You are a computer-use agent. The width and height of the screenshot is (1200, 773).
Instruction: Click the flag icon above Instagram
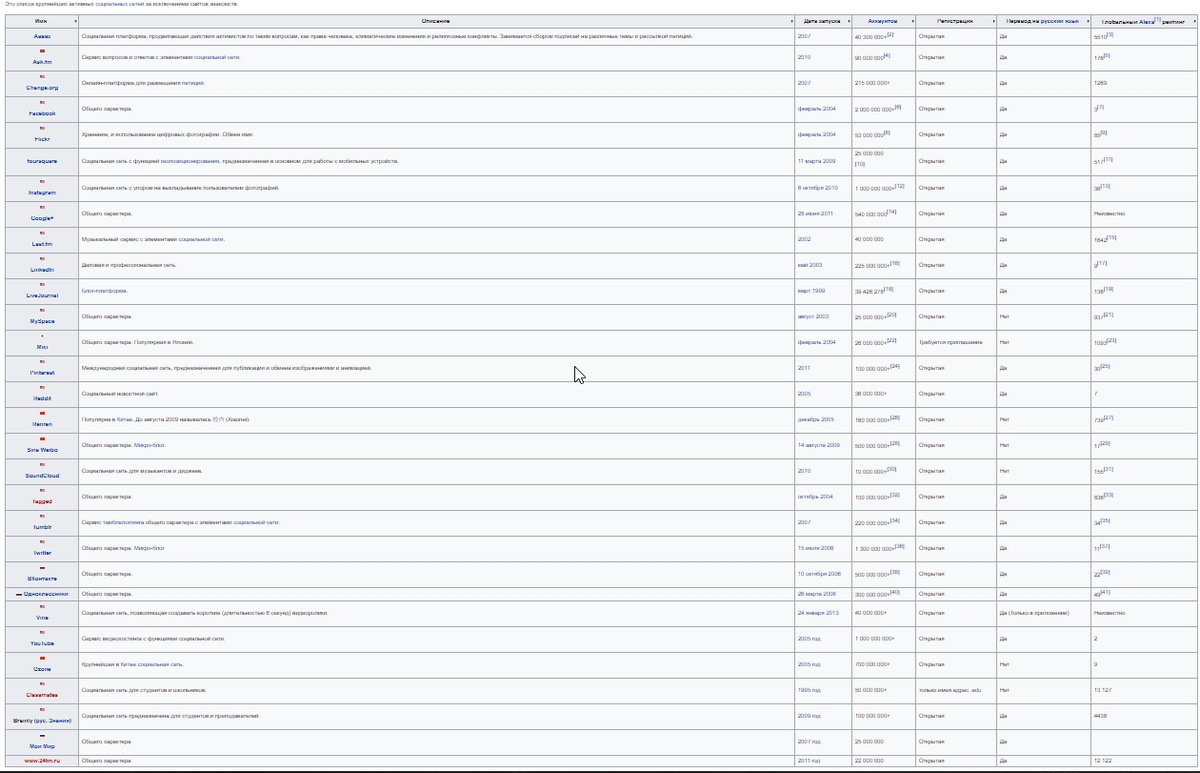point(41,180)
